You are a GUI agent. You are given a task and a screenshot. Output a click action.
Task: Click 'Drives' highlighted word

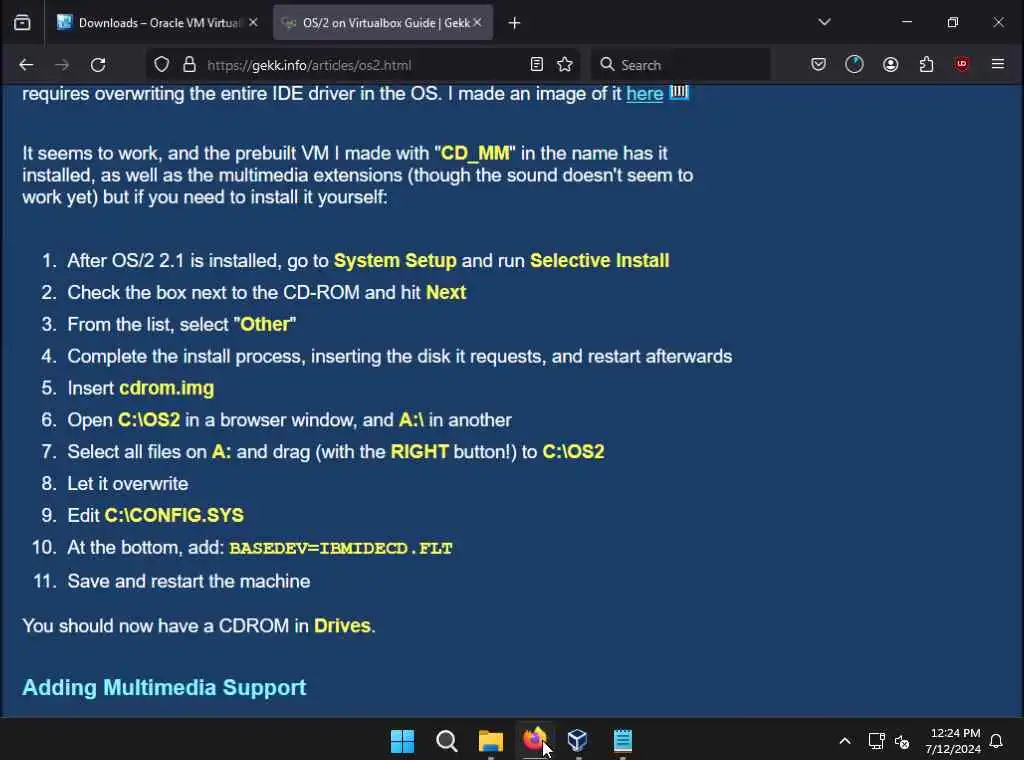342,625
